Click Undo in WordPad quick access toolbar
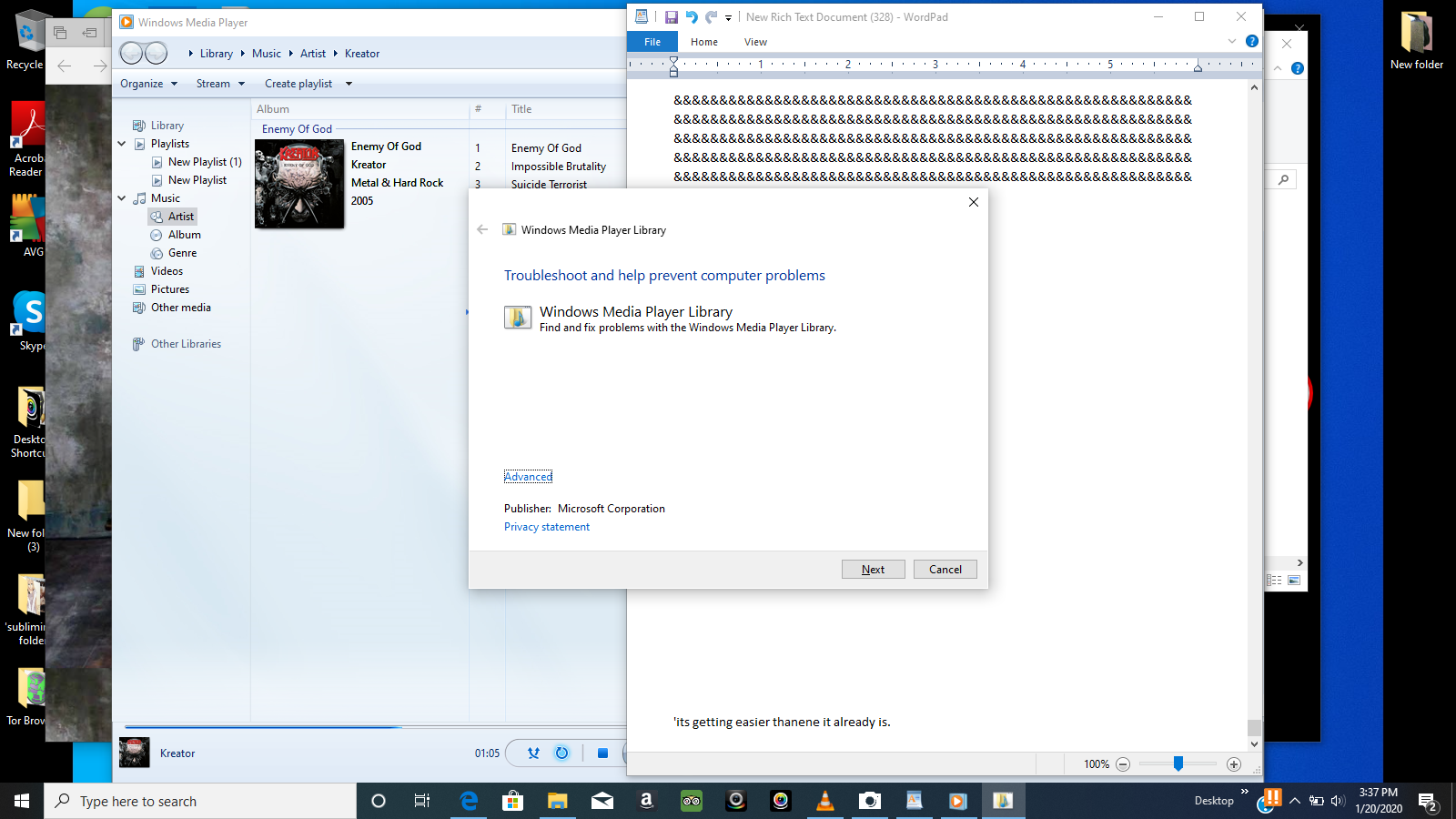Viewport: 1456px width, 819px height. [x=692, y=17]
